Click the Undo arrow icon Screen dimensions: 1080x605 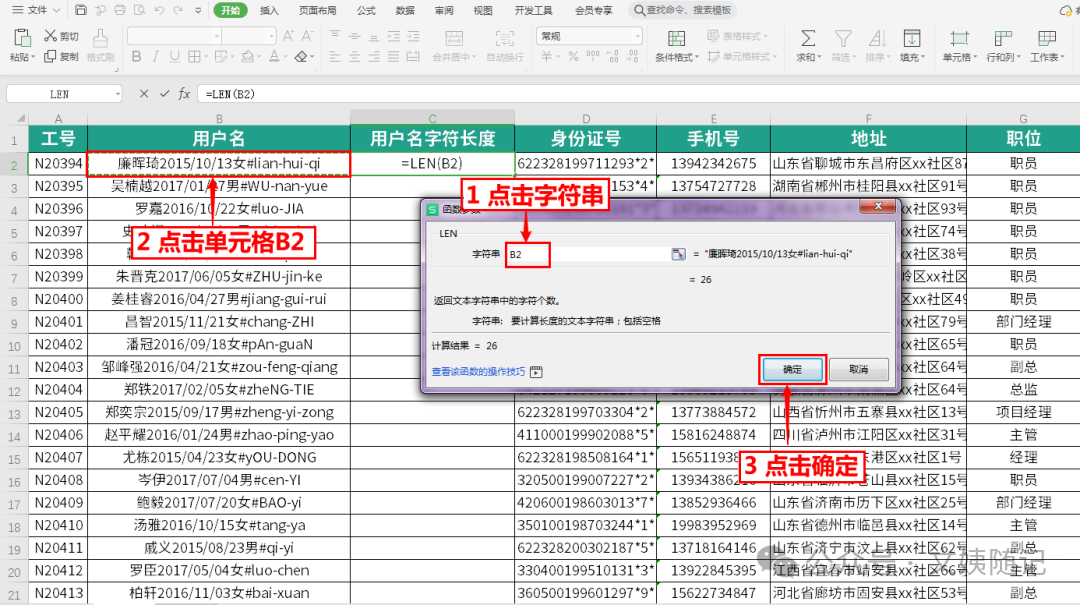point(160,10)
